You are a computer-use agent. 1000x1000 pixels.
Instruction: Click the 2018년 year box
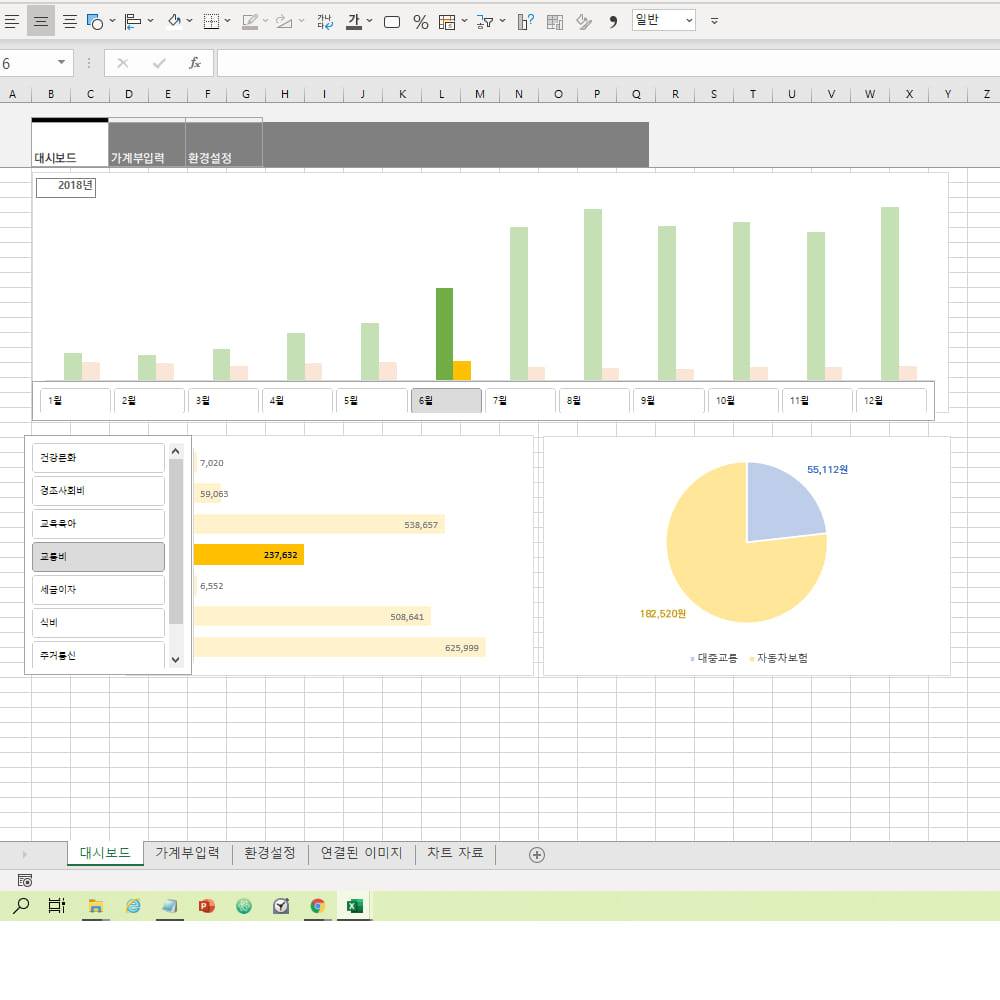(x=66, y=187)
